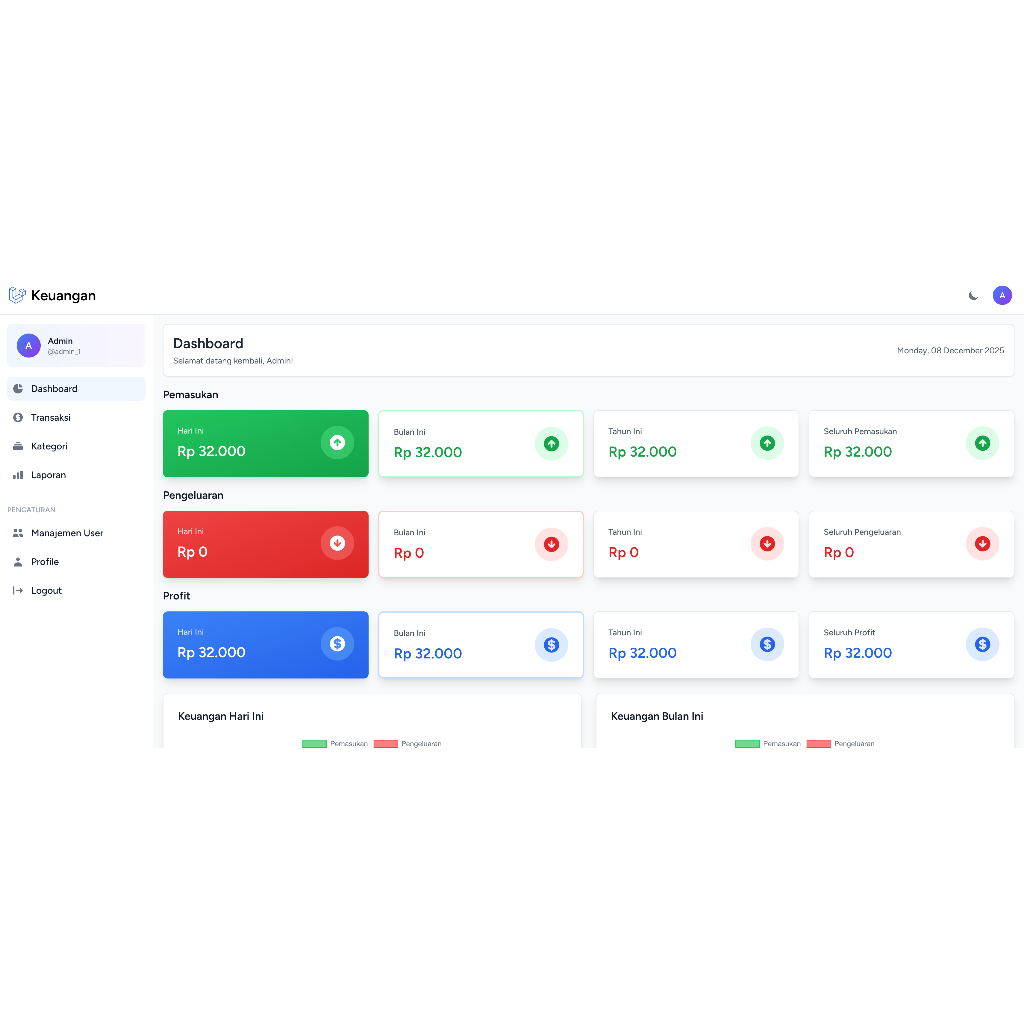Click dollar icon on Seluruh Profit card
The image size is (1024, 1024).
(x=982, y=645)
